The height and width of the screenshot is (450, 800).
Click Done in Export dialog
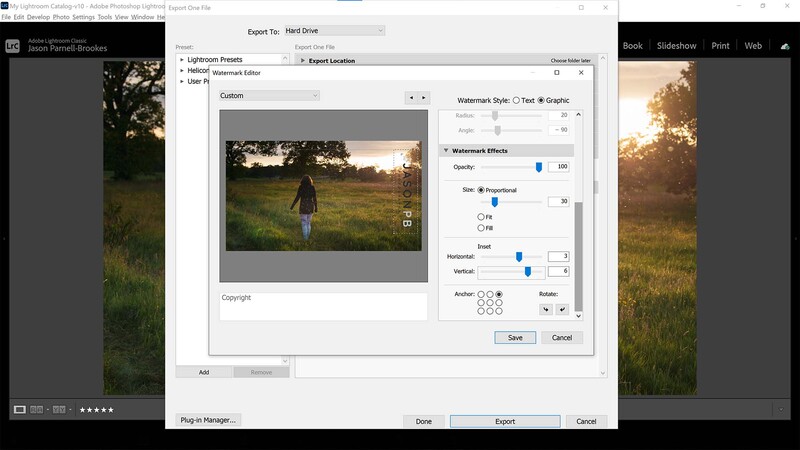tap(423, 421)
